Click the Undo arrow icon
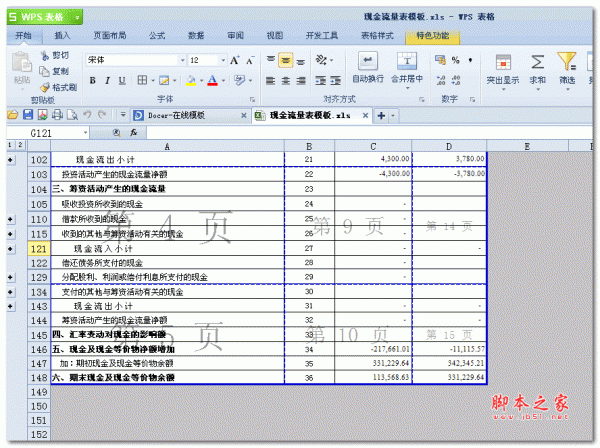This screenshot has height=448, width=600. click(x=87, y=115)
